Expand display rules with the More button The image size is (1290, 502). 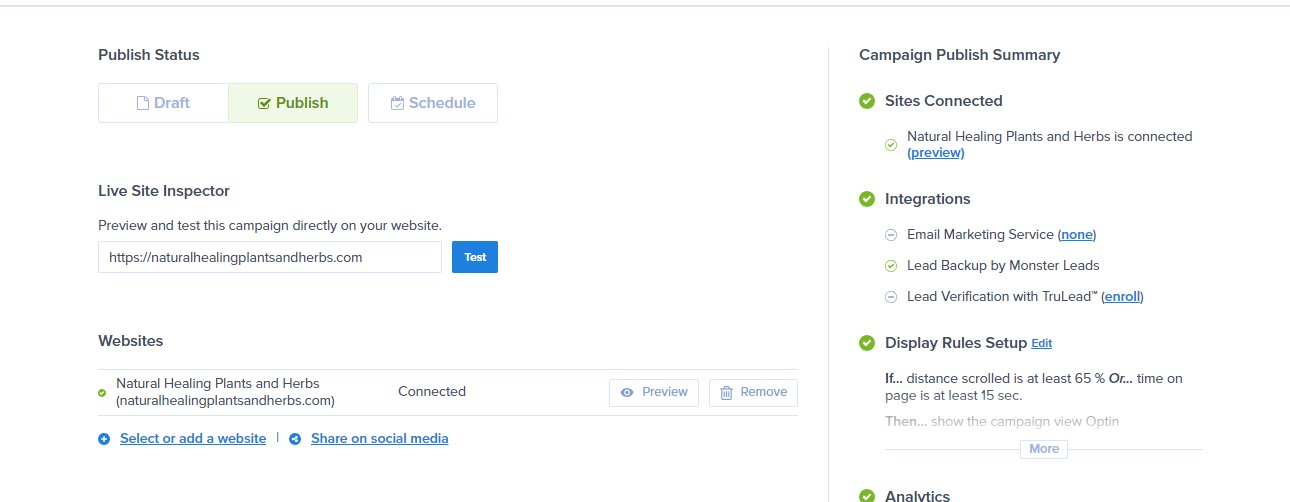coord(1044,449)
